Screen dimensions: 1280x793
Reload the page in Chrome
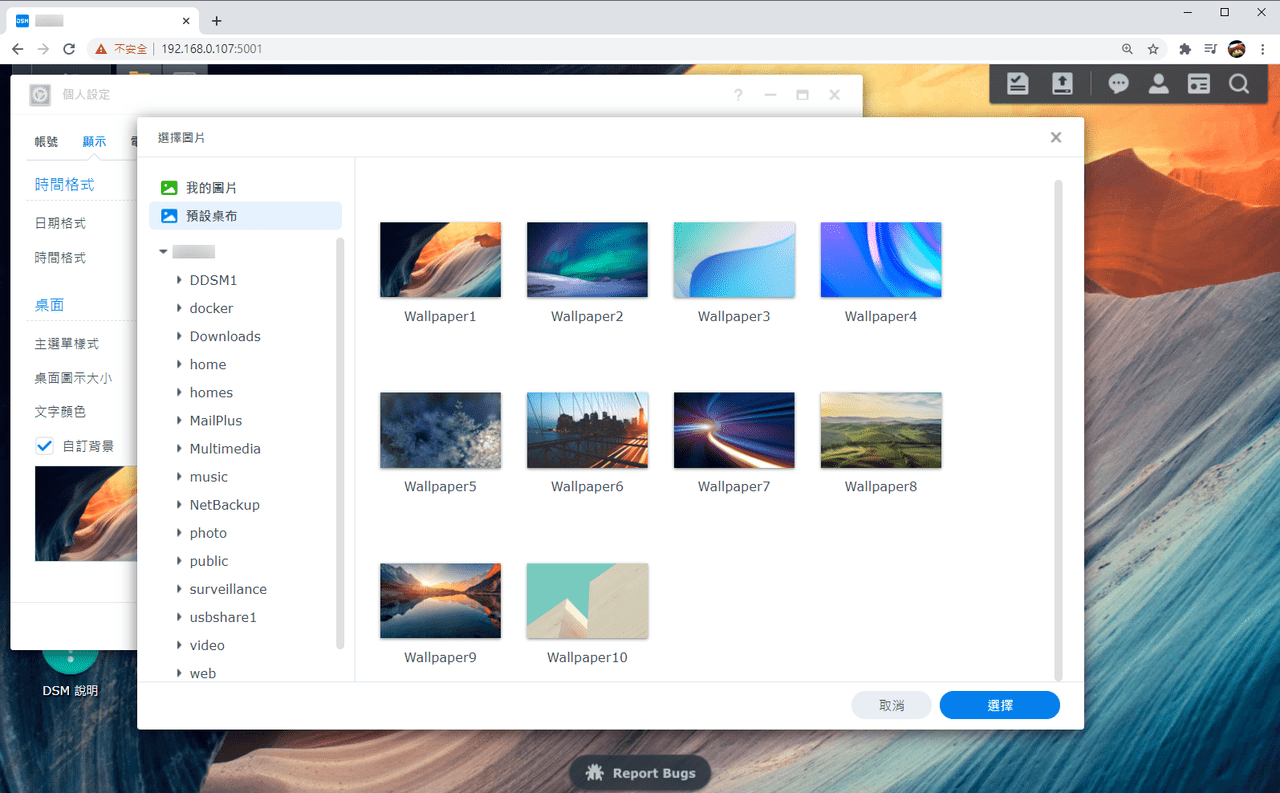[69, 48]
